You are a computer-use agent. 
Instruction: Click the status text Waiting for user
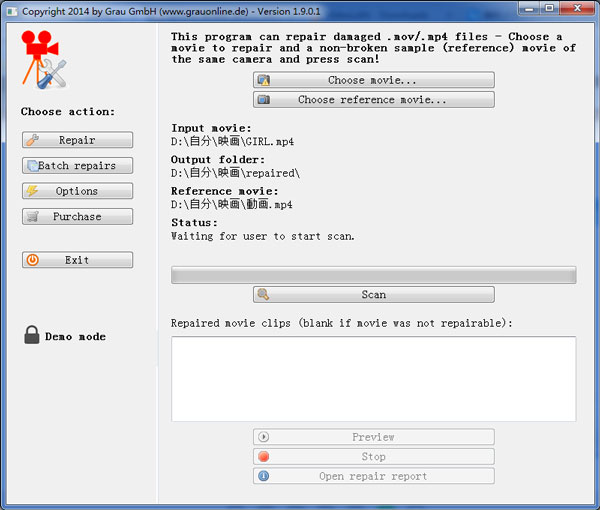(x=262, y=236)
